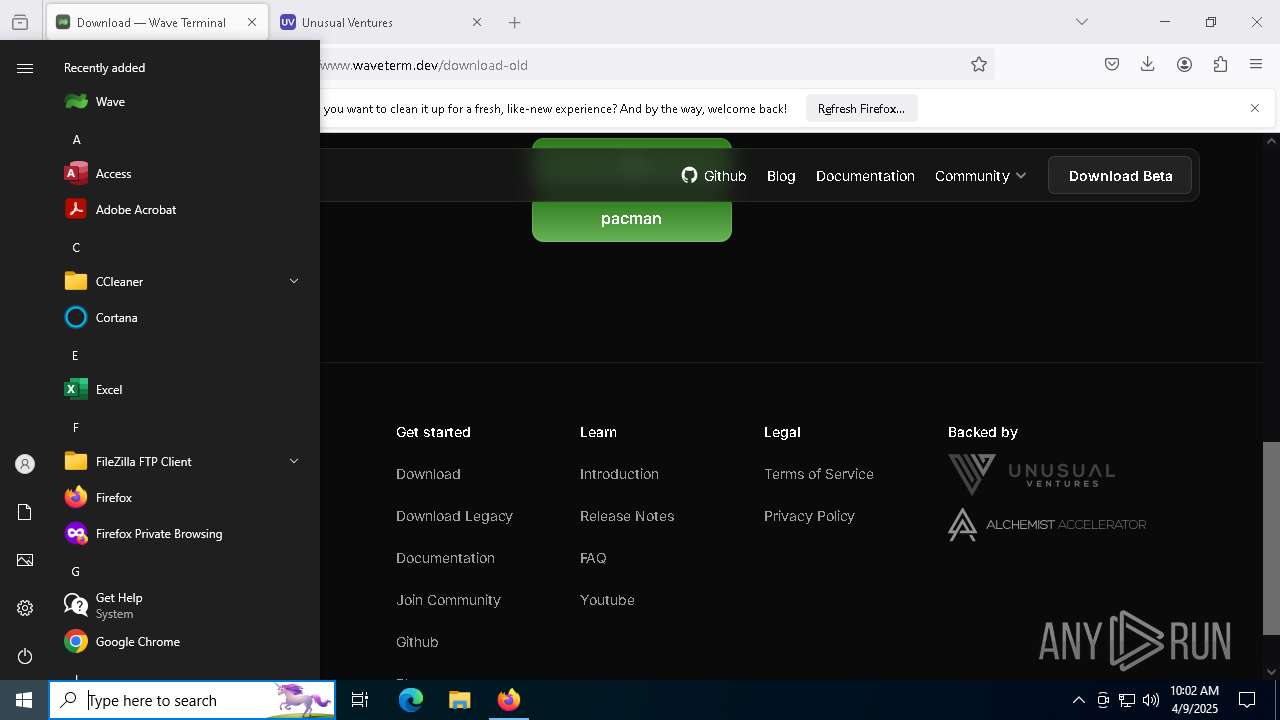Open the Blog nav item
The height and width of the screenshot is (720, 1280).
(x=781, y=176)
